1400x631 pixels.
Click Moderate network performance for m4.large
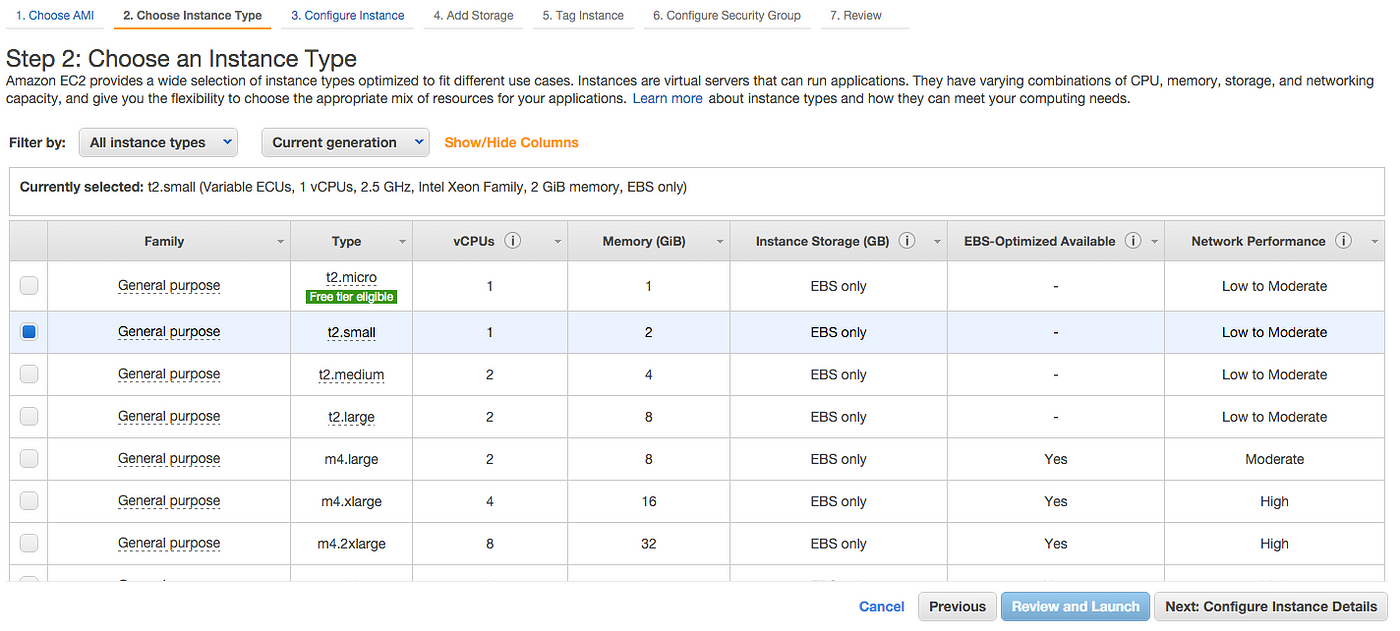point(1274,459)
